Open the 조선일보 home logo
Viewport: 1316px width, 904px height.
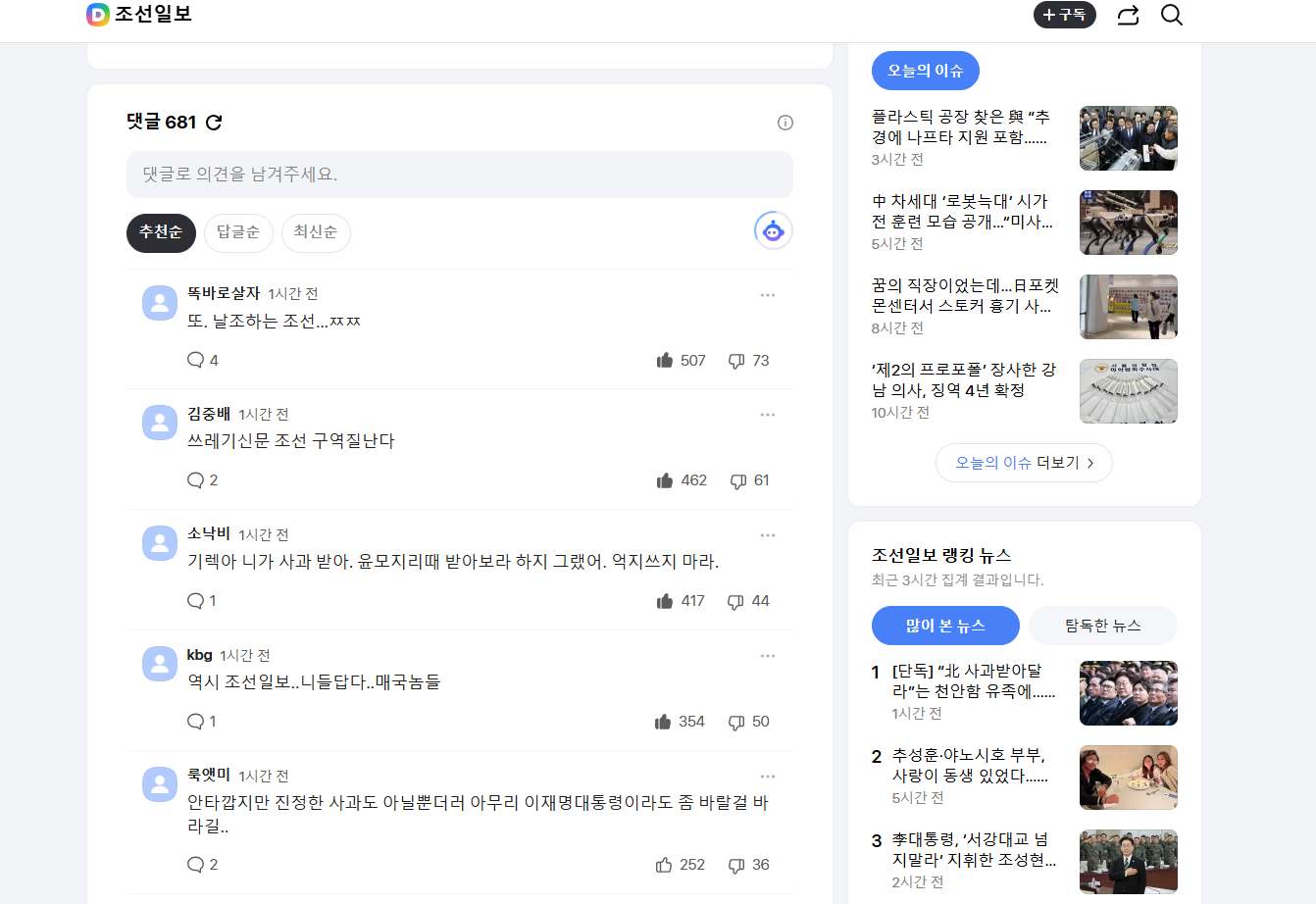(x=138, y=15)
